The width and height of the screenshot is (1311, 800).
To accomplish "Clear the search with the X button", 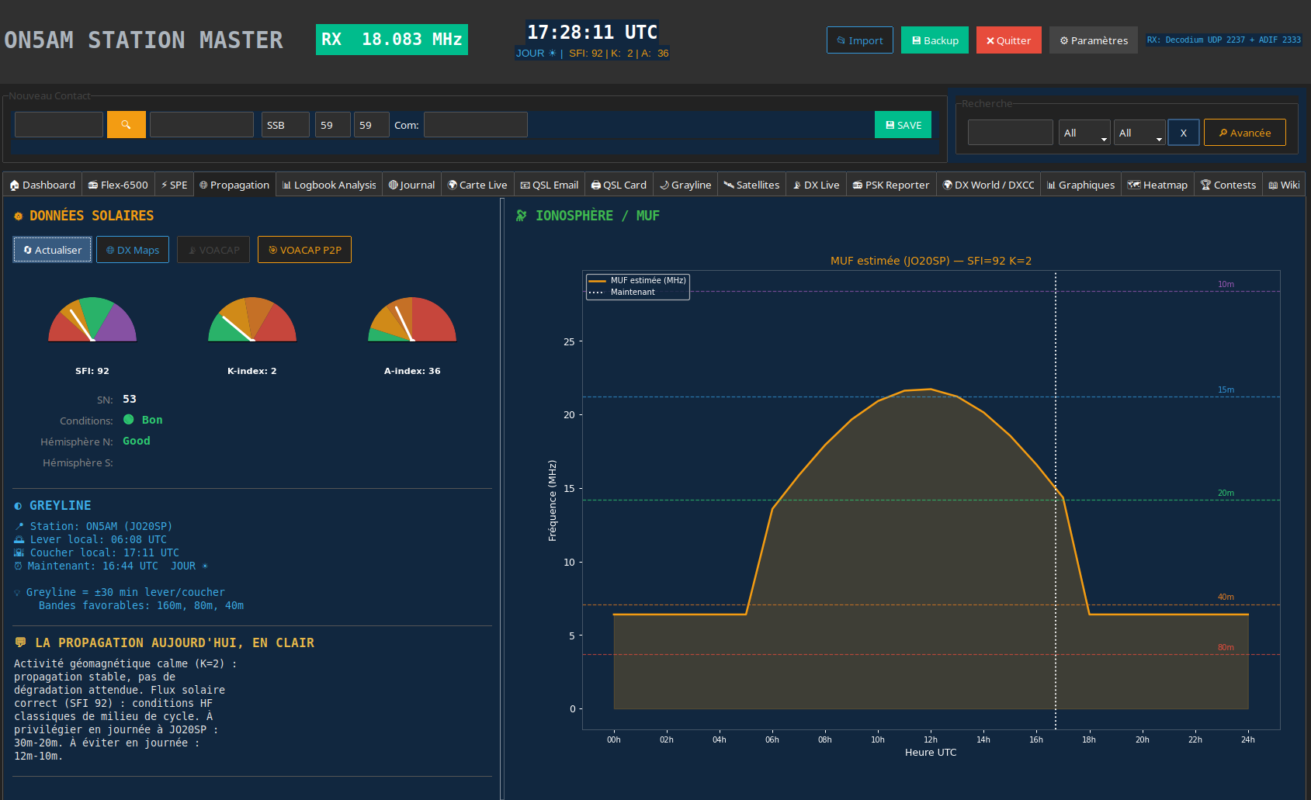I will point(1183,132).
